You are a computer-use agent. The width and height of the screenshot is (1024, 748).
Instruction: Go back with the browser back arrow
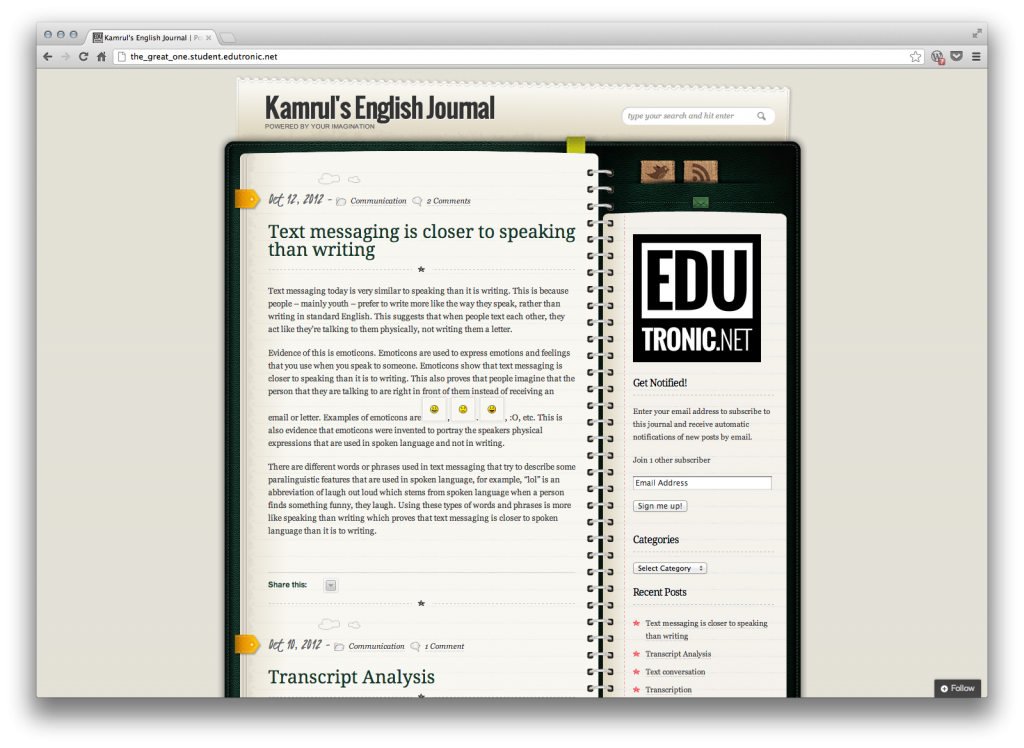coord(48,57)
